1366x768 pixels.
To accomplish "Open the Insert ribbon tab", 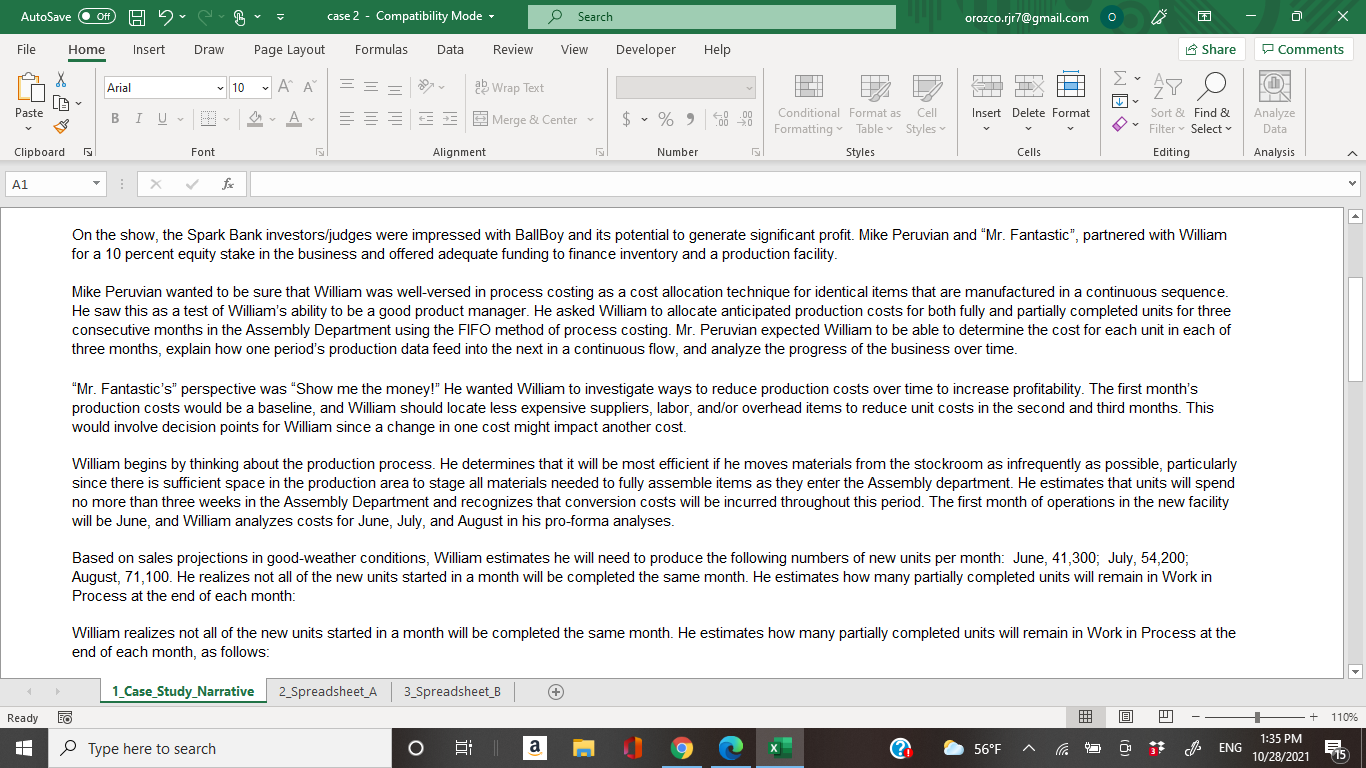I will [x=149, y=49].
